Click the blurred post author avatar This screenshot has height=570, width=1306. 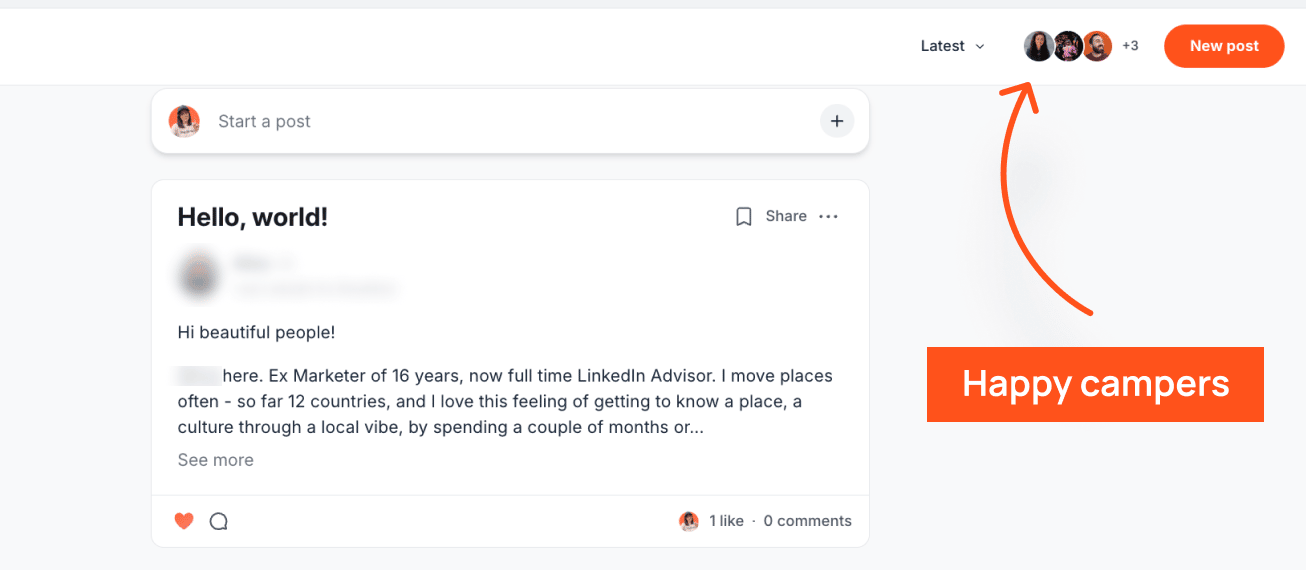coord(199,275)
